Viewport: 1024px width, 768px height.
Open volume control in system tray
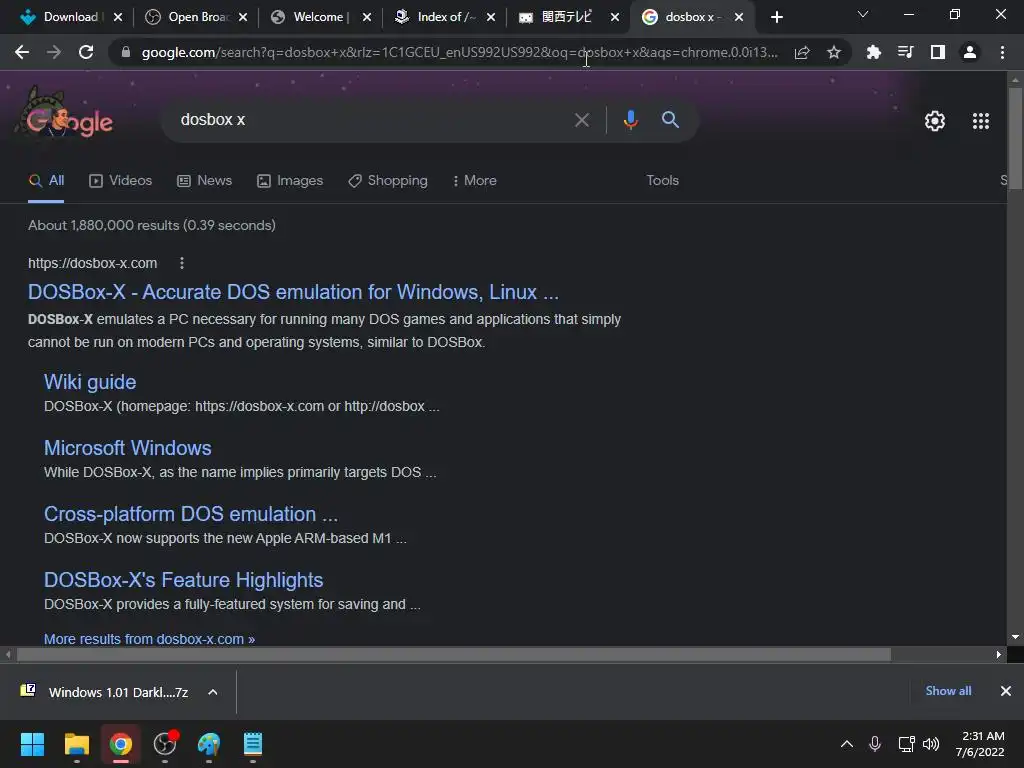tap(931, 744)
